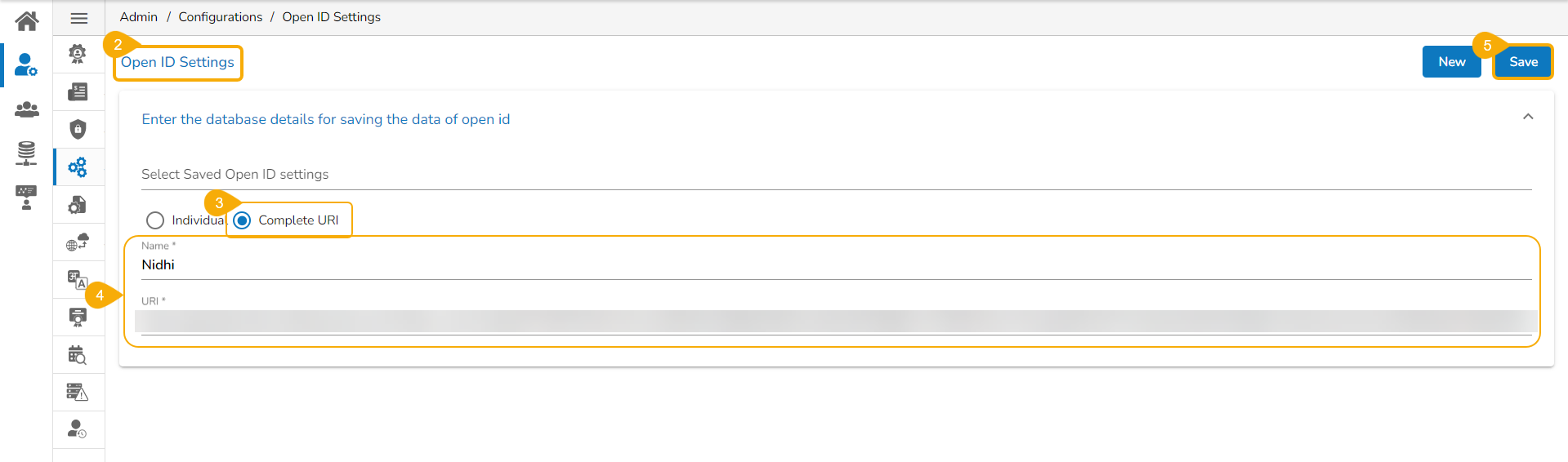Select the Complete URI radio option
Image resolution: width=1568 pixels, height=462 pixels.
243,220
